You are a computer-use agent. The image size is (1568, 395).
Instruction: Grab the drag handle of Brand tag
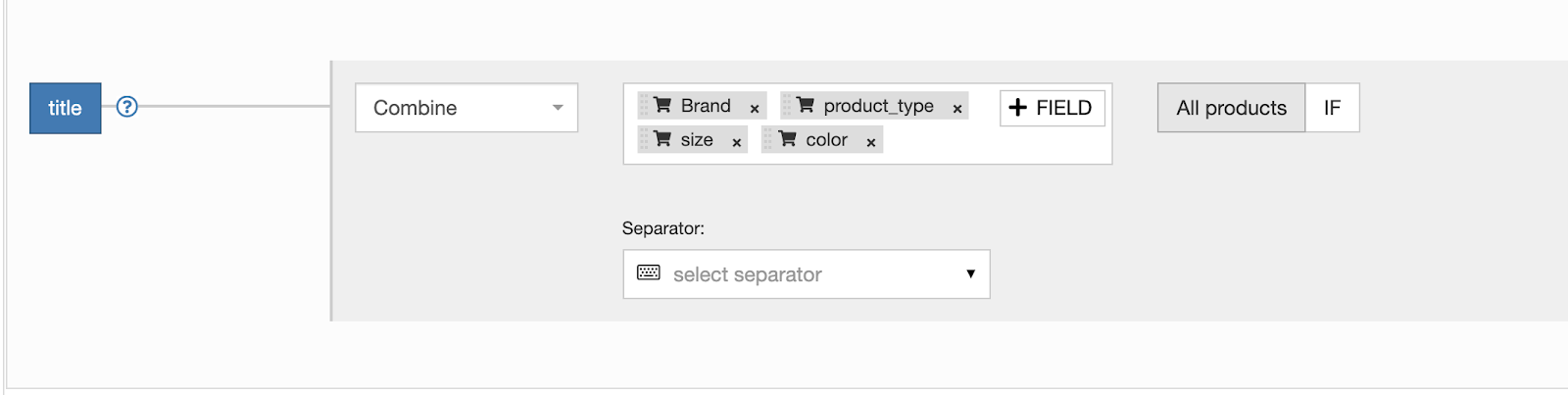[x=644, y=106]
